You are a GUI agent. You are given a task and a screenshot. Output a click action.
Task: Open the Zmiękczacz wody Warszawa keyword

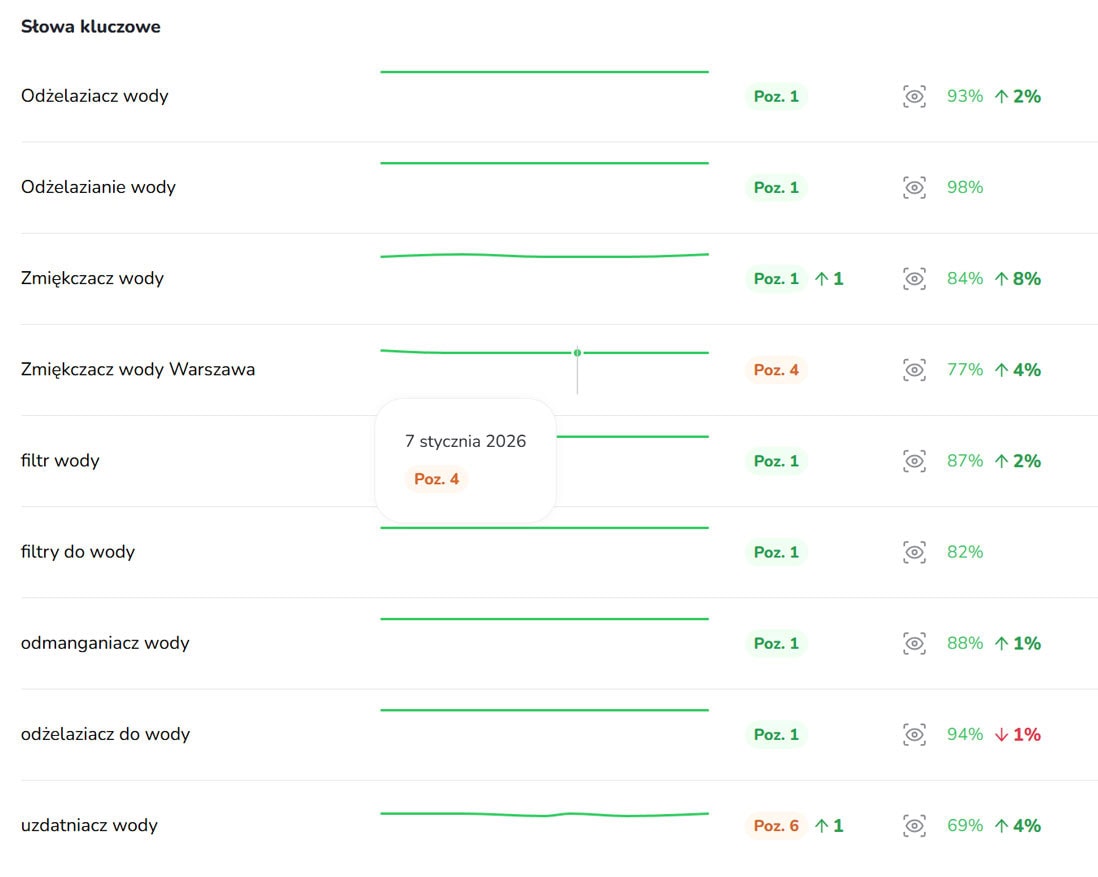(138, 370)
